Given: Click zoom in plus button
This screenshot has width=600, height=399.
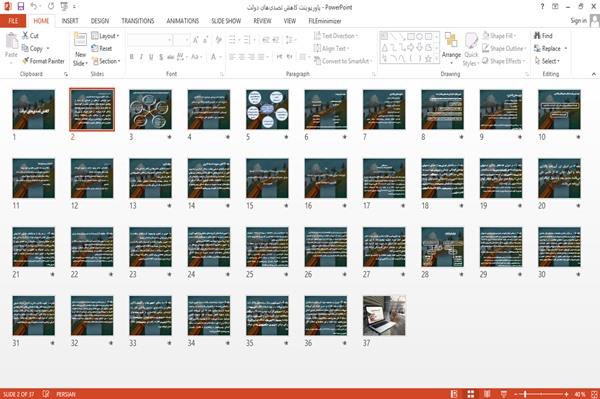Looking at the screenshot, I should (x=566, y=394).
